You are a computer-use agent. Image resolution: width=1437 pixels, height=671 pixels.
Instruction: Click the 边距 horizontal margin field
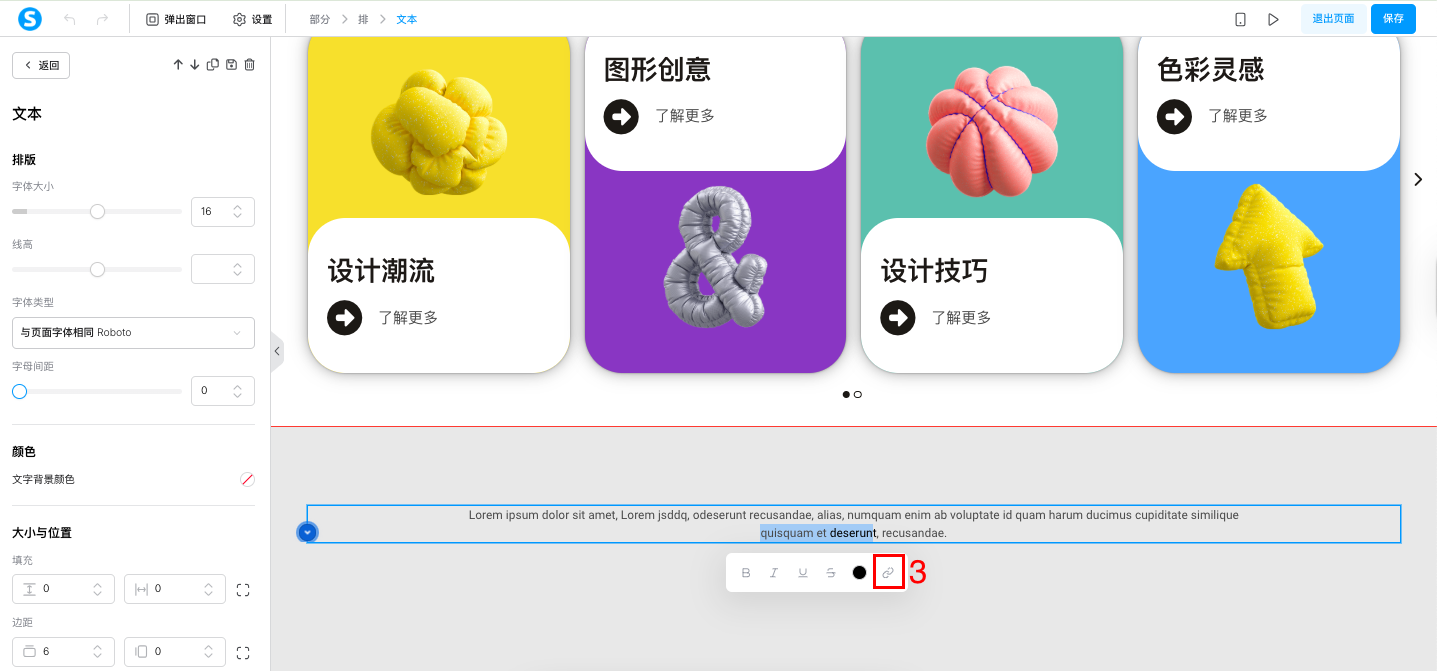pos(175,651)
